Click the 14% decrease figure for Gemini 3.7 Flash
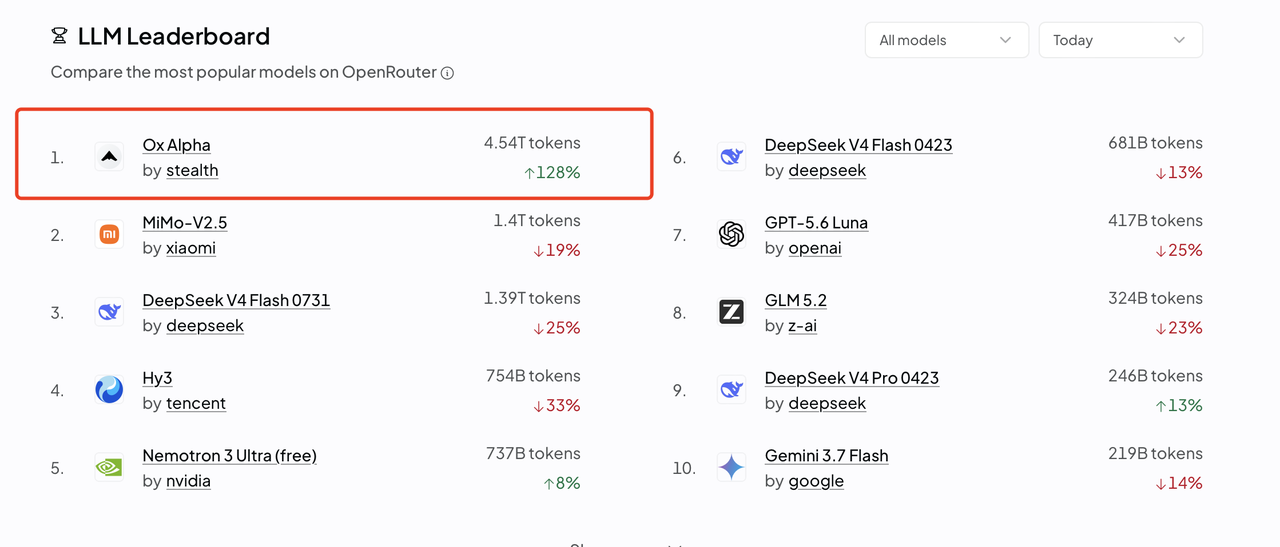The image size is (1280, 547). [1178, 483]
